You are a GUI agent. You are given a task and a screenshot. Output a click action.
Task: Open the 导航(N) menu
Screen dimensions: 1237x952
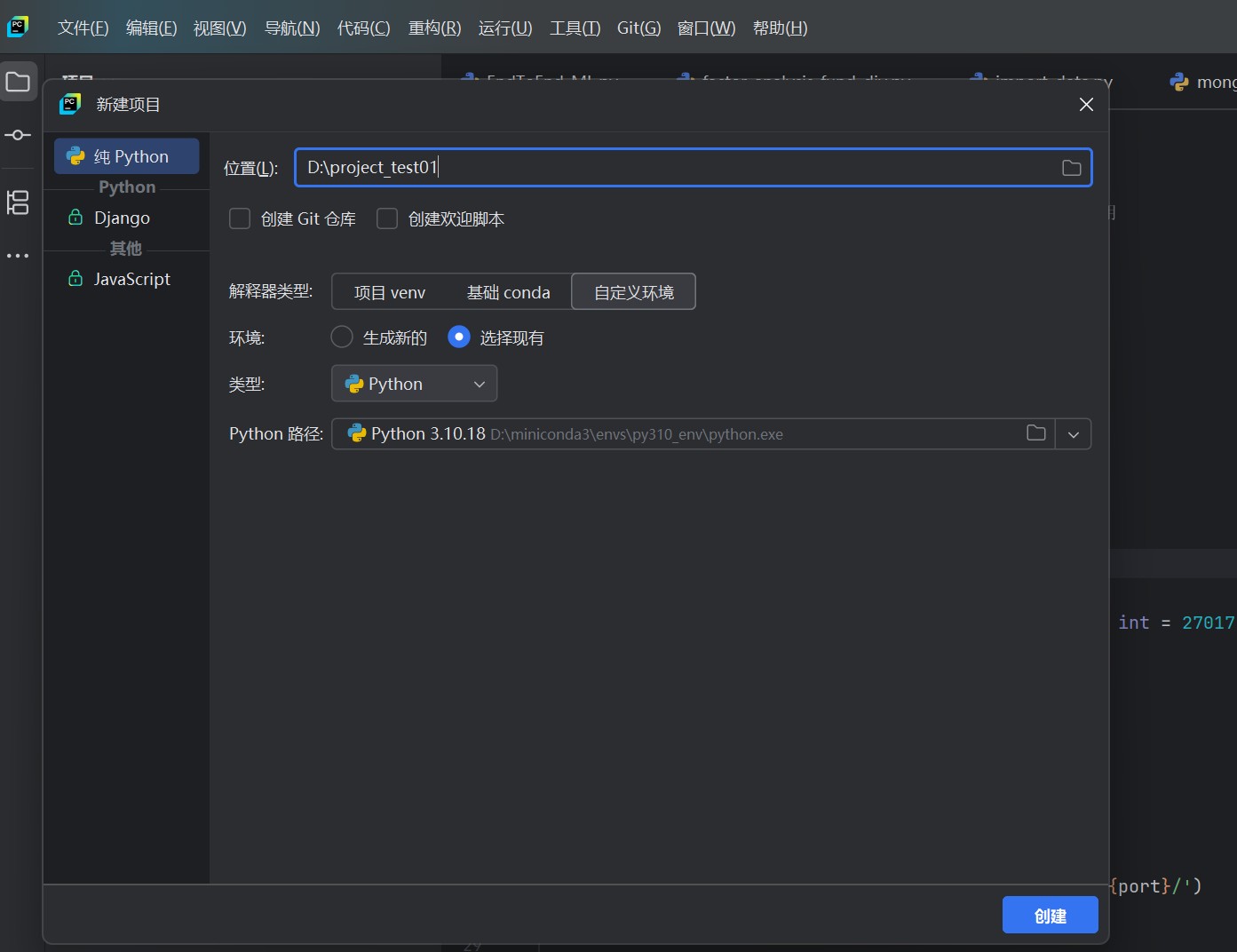point(292,28)
